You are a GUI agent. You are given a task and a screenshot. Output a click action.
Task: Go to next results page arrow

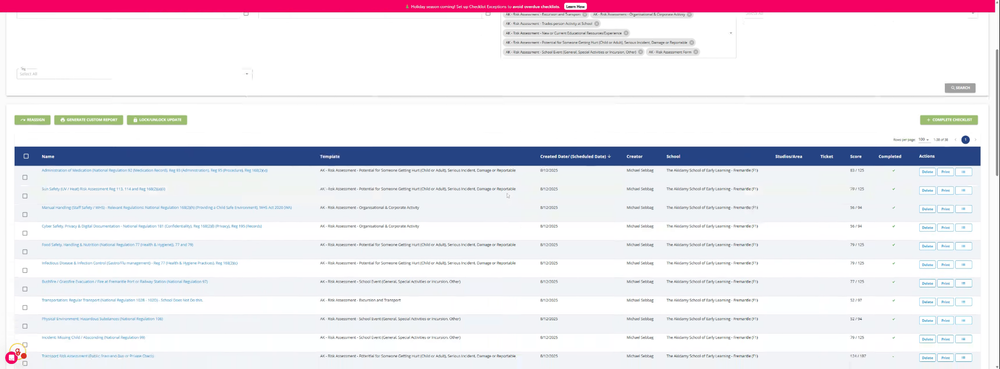pos(975,140)
